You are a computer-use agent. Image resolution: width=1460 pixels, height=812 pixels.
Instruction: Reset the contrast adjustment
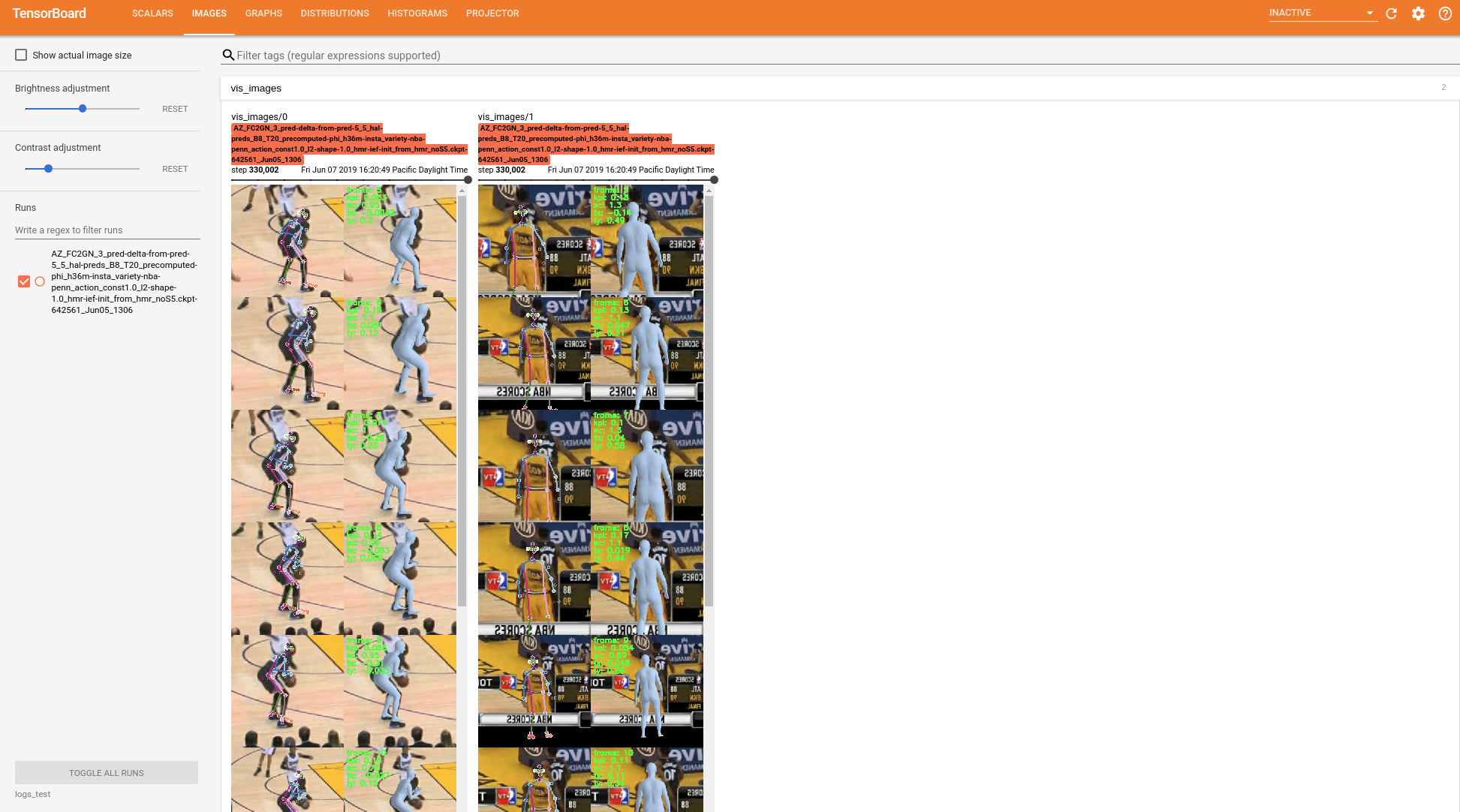[175, 169]
